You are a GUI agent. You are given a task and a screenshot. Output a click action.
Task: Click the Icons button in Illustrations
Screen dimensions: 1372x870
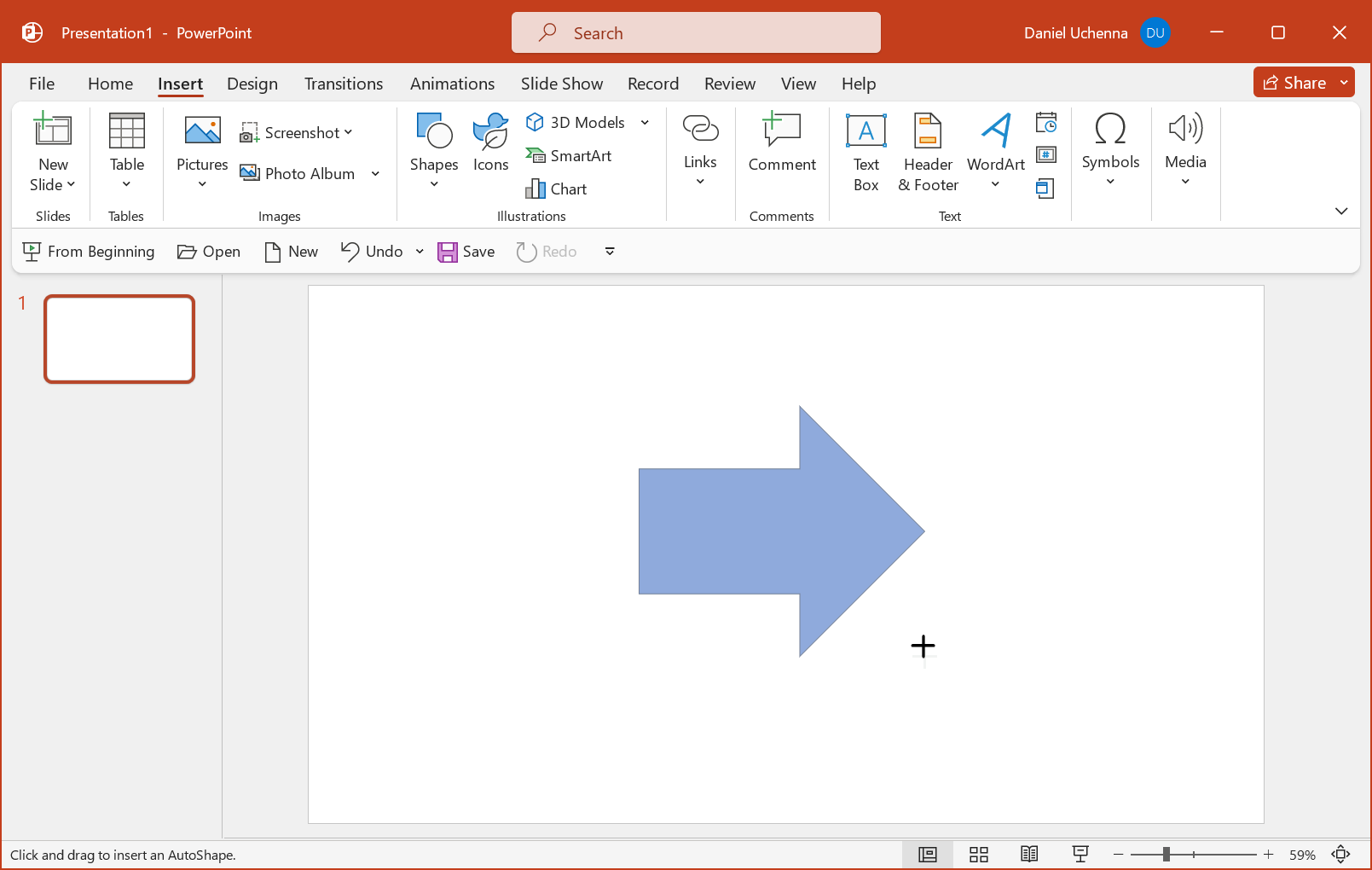pyautogui.click(x=490, y=143)
